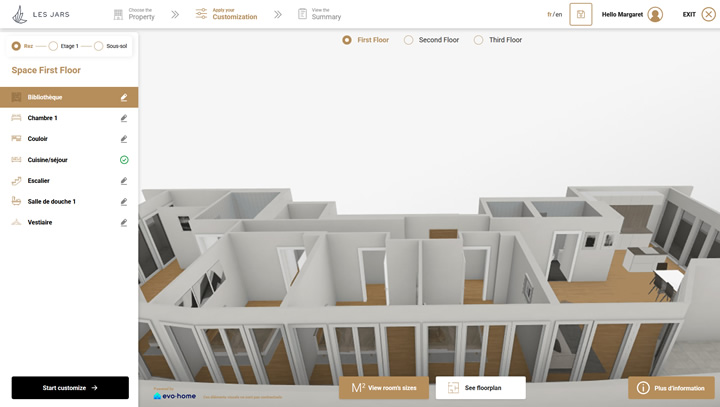Click the Les Jars logo
Screen dimensions: 720x407
(40, 14)
